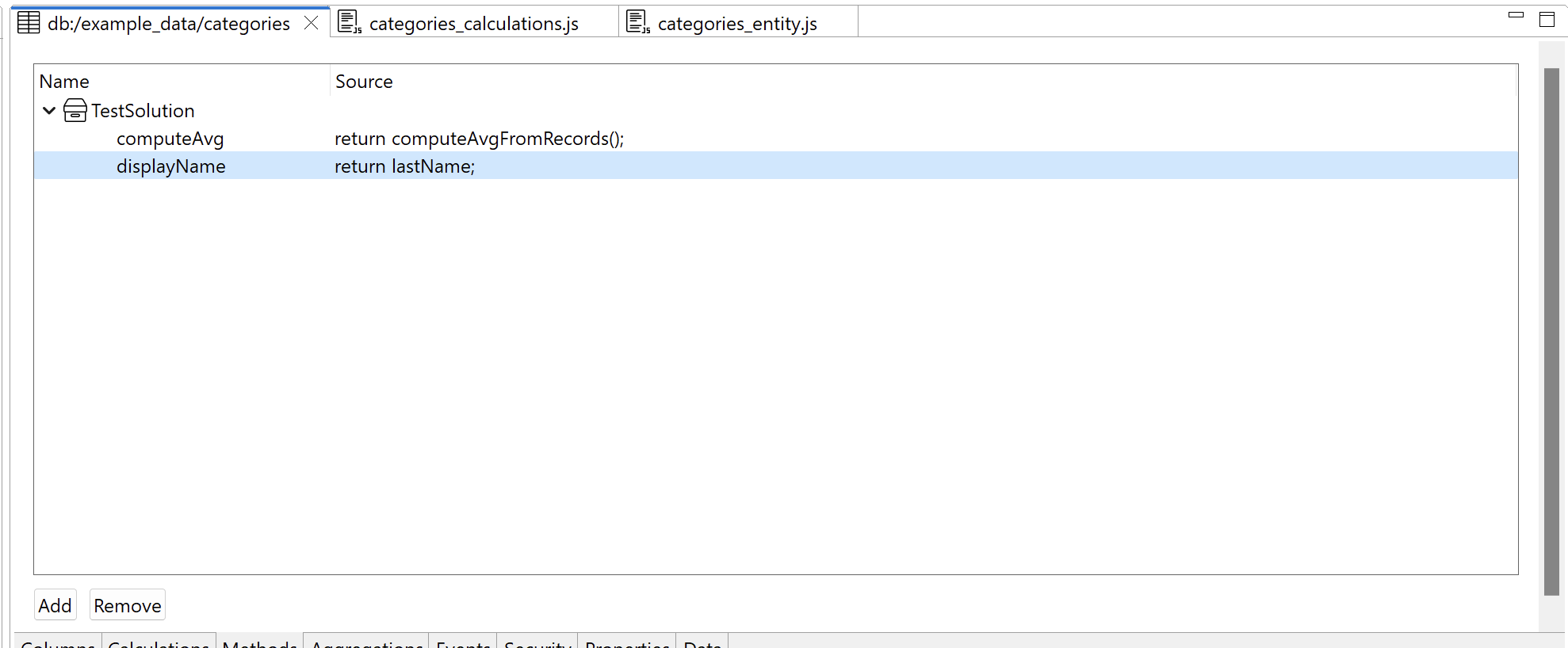Switch to the Data bottom tab

click(x=702, y=642)
